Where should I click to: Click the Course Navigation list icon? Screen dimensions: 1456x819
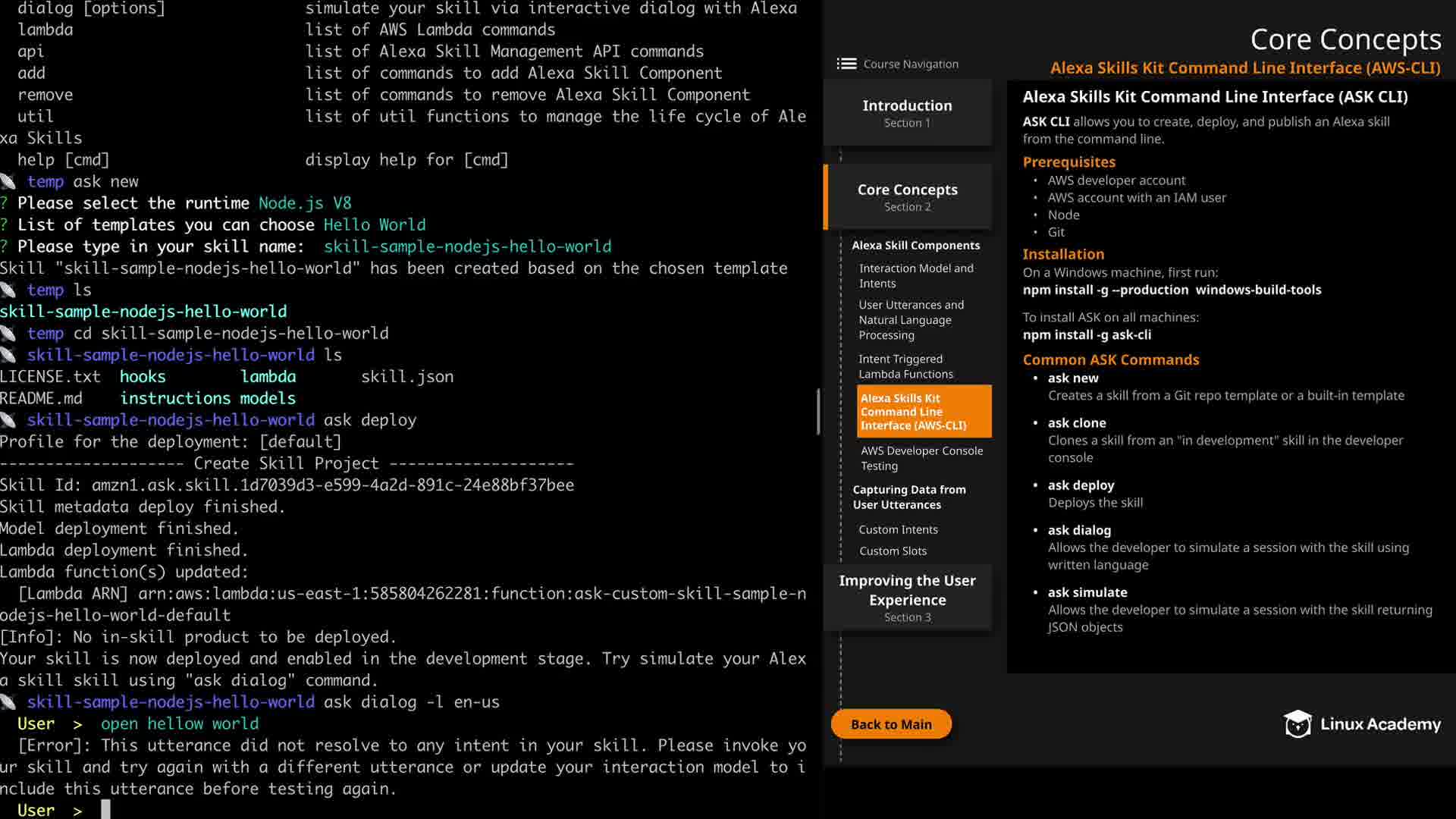pos(846,64)
